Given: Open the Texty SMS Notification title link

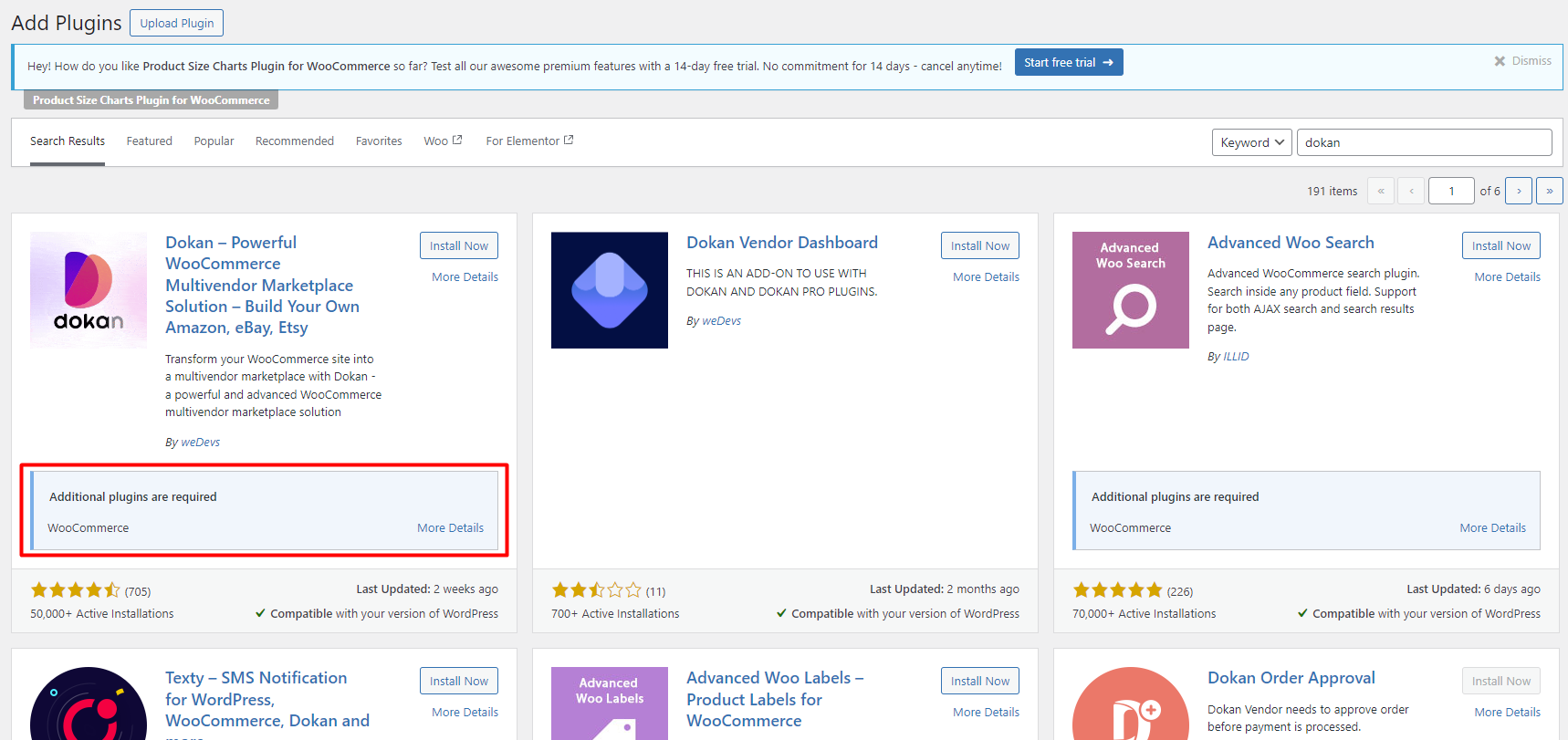Looking at the screenshot, I should (x=267, y=704).
